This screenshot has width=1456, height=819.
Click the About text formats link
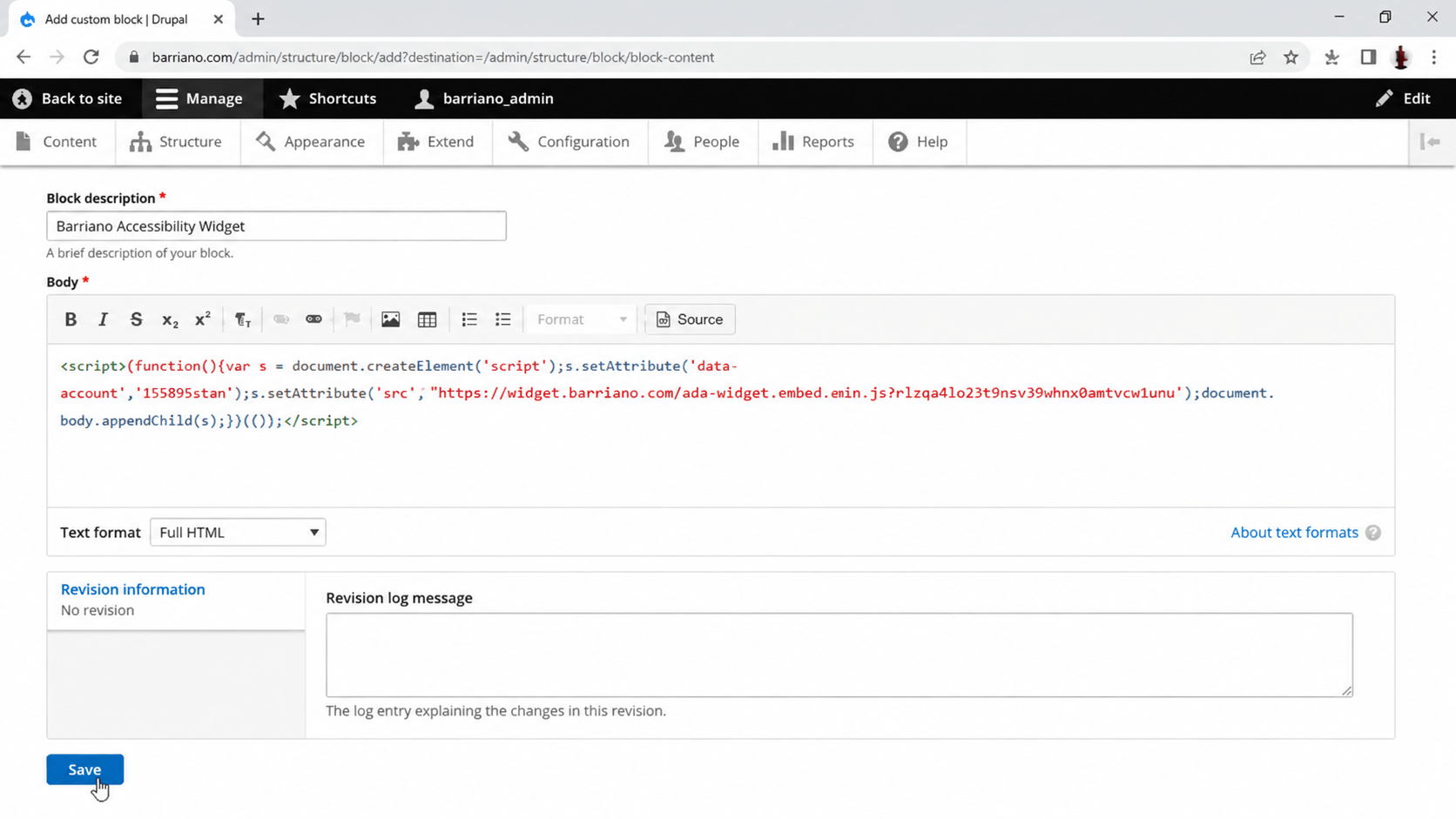point(1294,533)
